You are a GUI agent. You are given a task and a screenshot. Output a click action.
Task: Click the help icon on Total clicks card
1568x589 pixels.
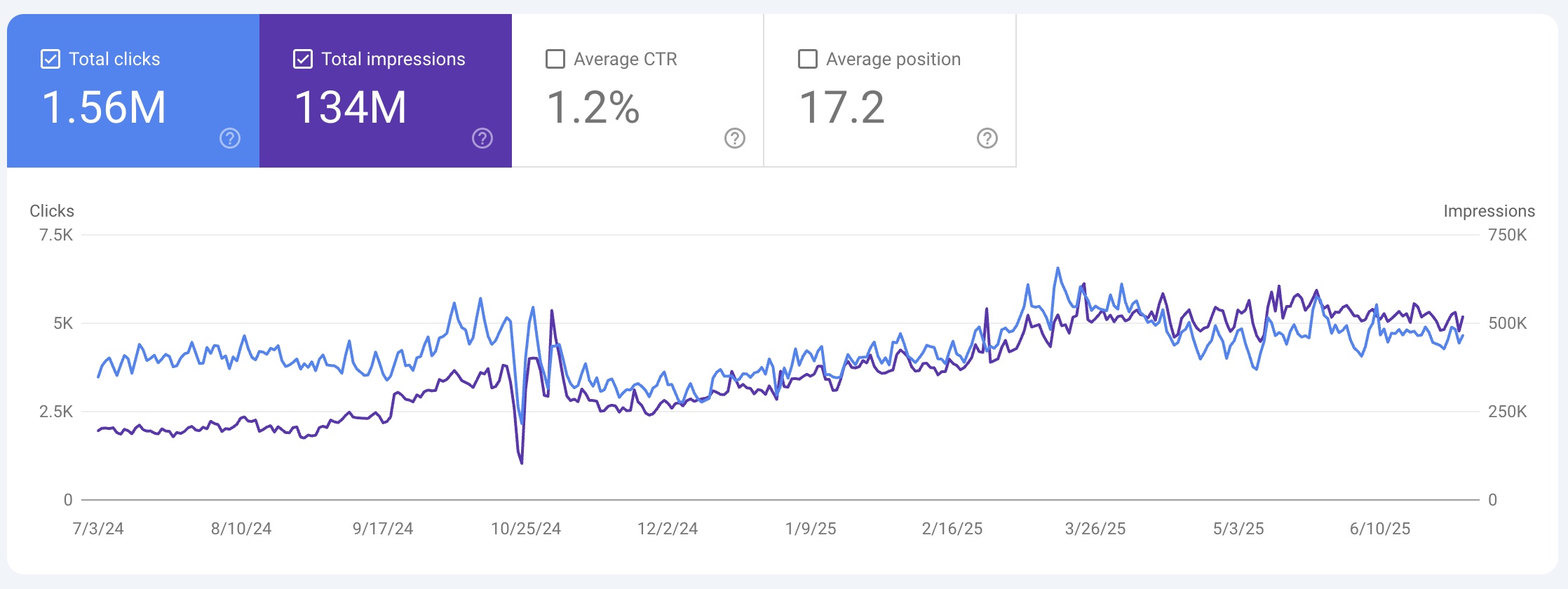(x=230, y=138)
